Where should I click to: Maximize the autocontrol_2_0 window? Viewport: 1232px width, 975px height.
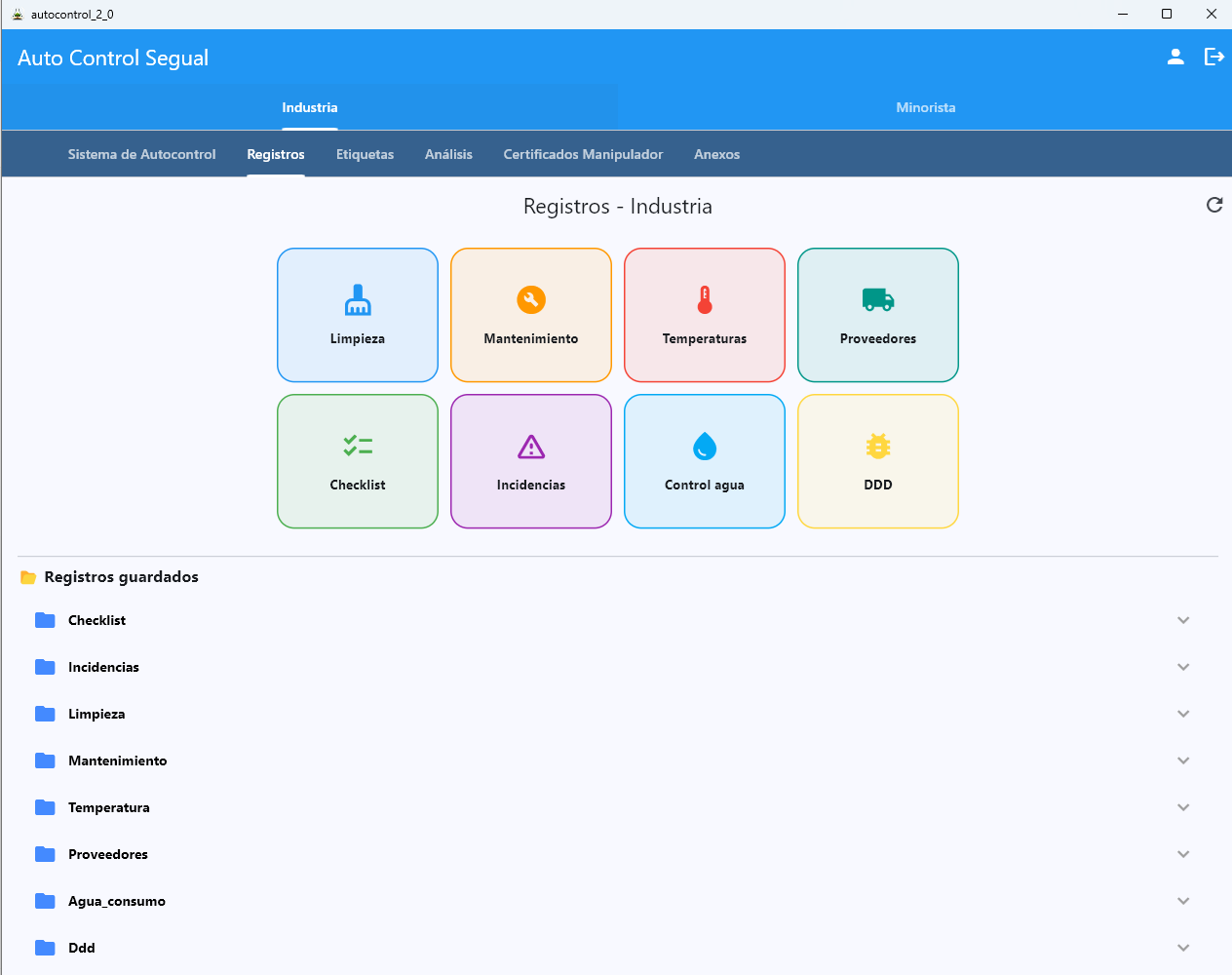[1167, 14]
